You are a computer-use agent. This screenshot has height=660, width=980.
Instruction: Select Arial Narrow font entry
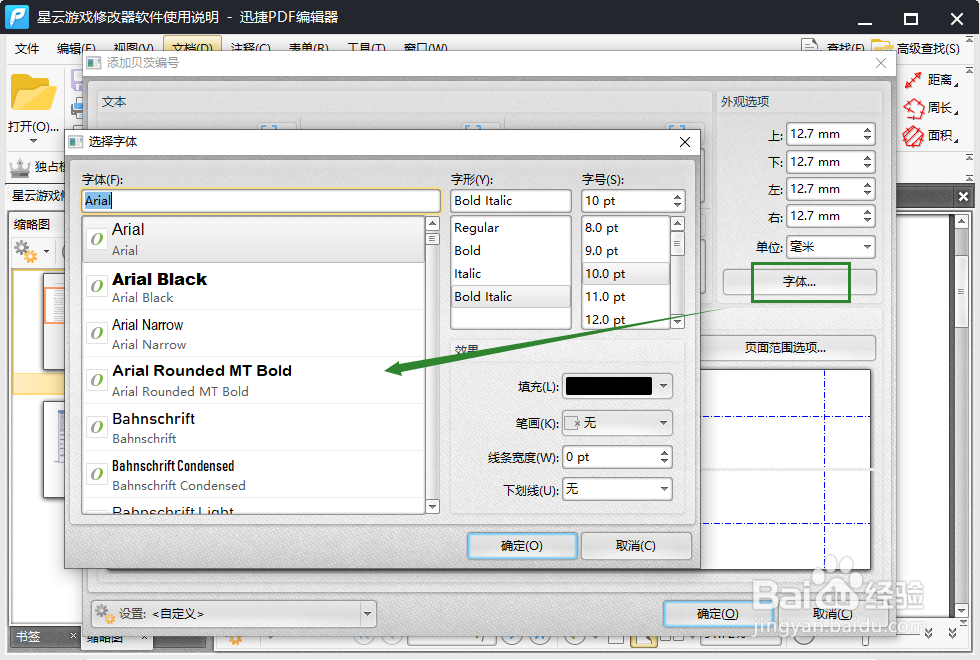254,334
